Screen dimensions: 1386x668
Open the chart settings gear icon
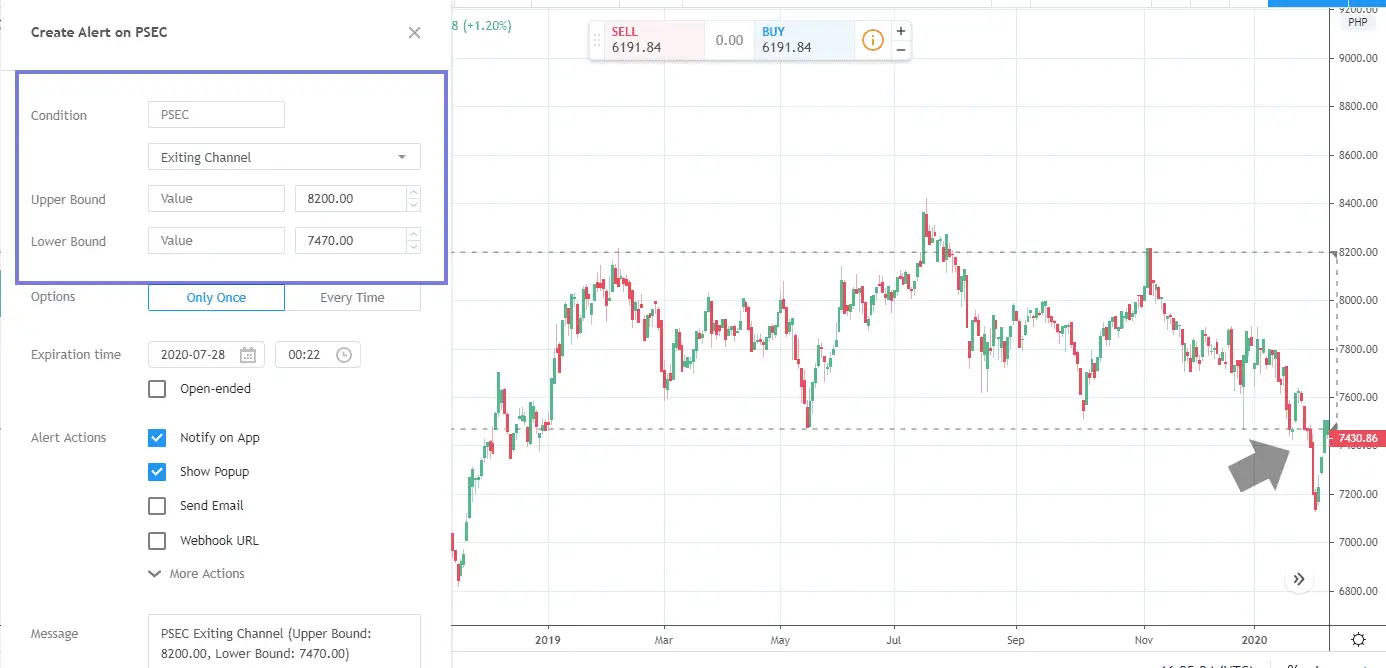[1358, 638]
